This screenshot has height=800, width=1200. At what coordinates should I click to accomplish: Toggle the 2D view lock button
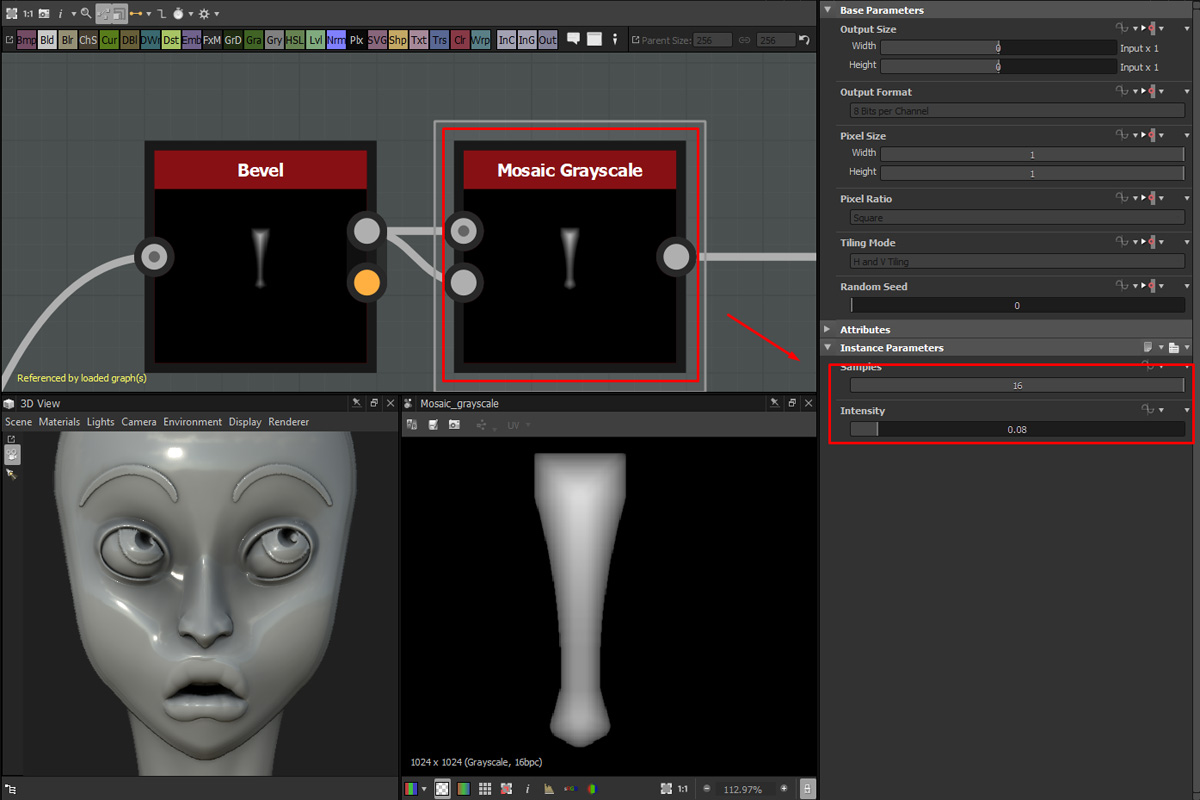coord(807,789)
